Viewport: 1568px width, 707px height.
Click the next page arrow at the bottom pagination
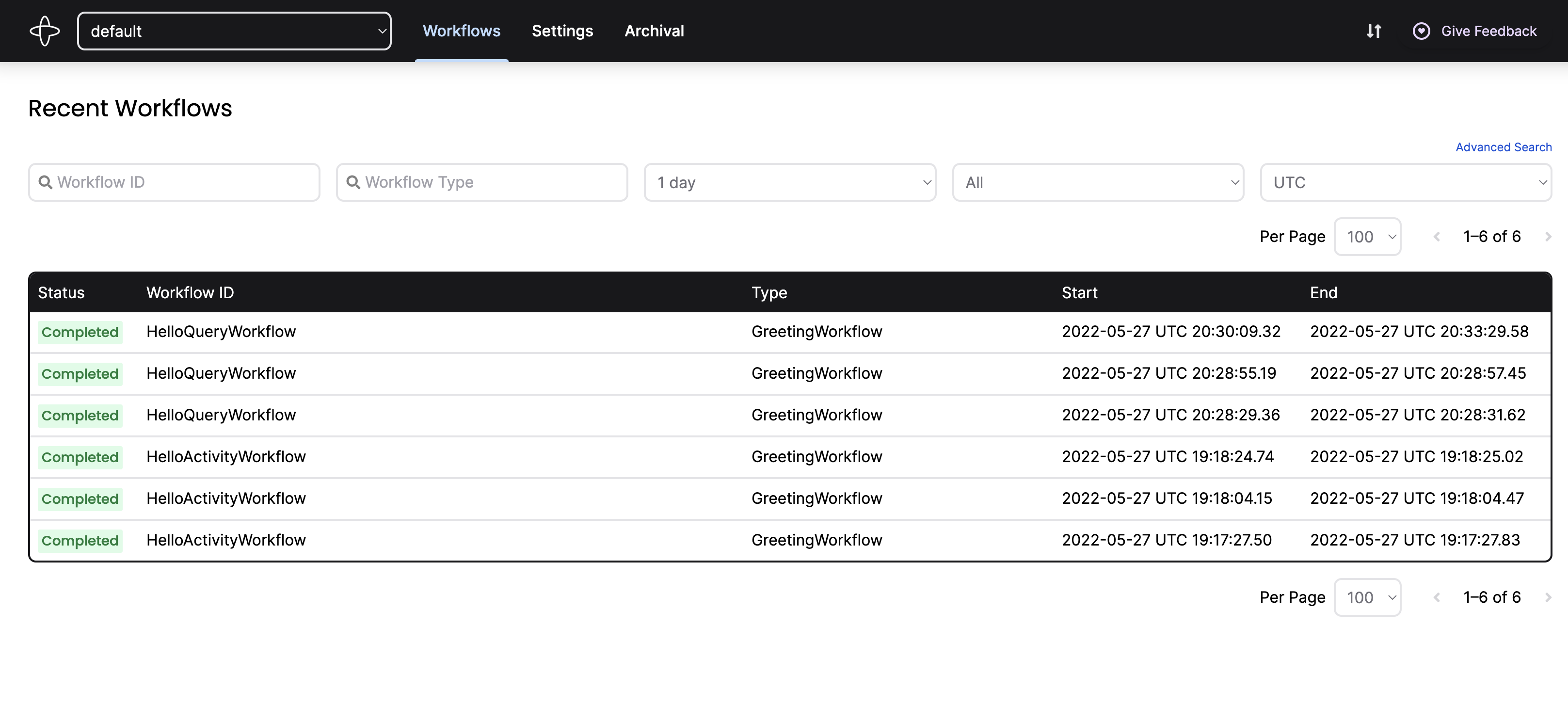point(1548,597)
